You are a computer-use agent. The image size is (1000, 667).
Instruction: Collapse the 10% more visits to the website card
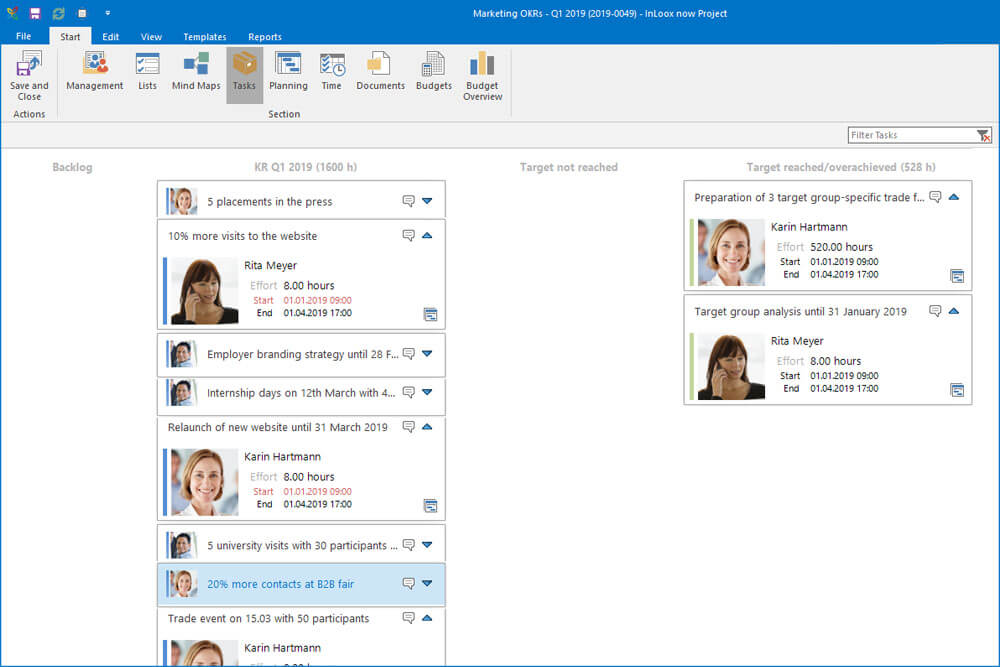pyautogui.click(x=427, y=235)
